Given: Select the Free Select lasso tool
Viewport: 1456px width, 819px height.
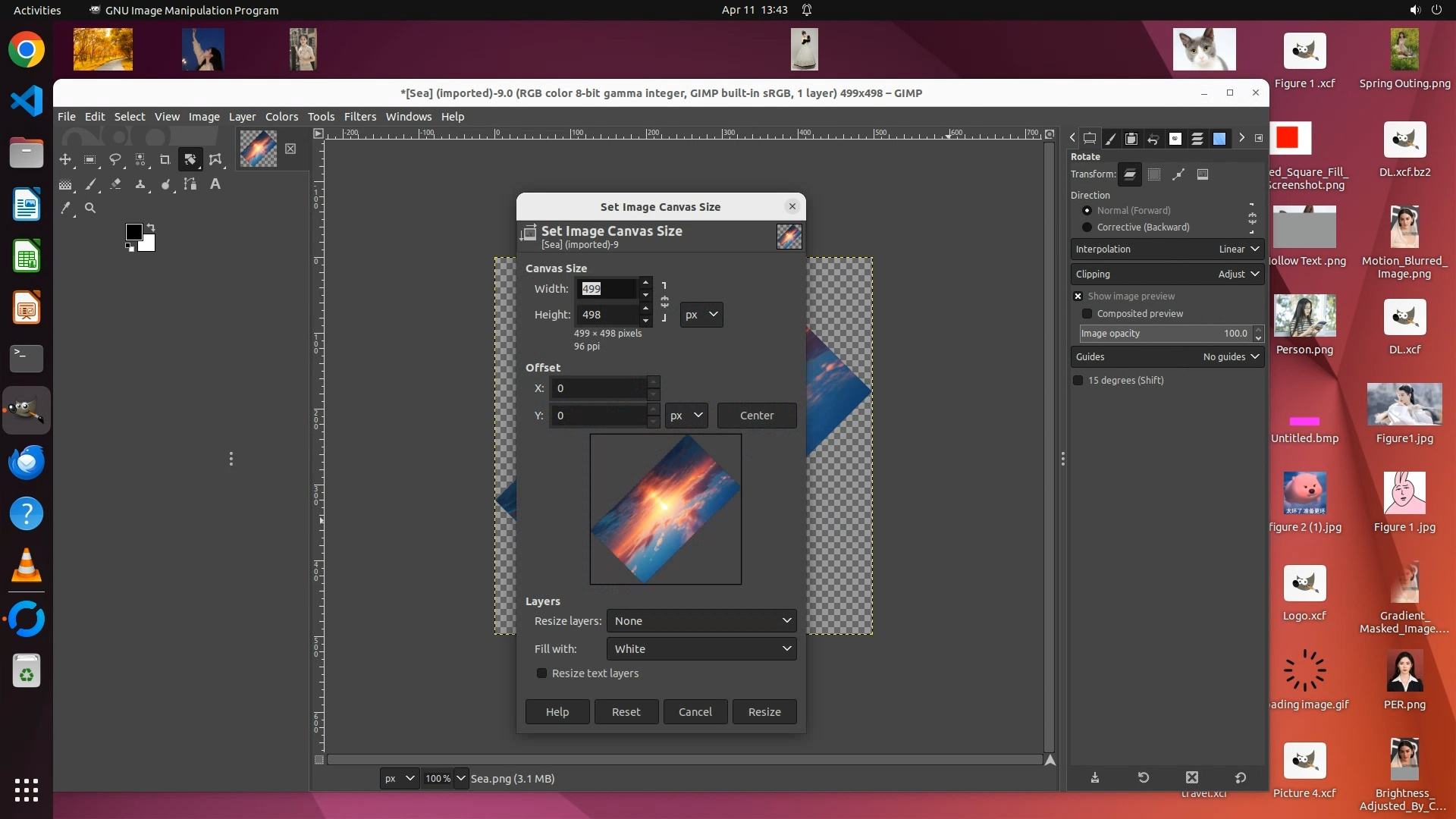Looking at the screenshot, I should (115, 159).
